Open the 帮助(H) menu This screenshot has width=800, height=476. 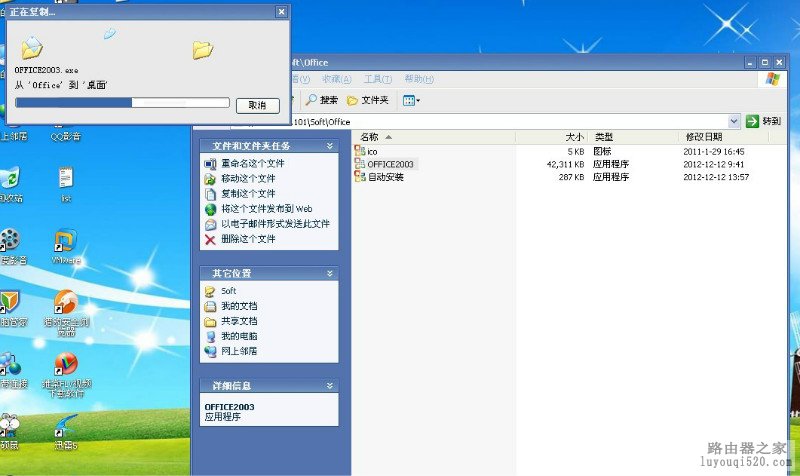pyautogui.click(x=419, y=79)
